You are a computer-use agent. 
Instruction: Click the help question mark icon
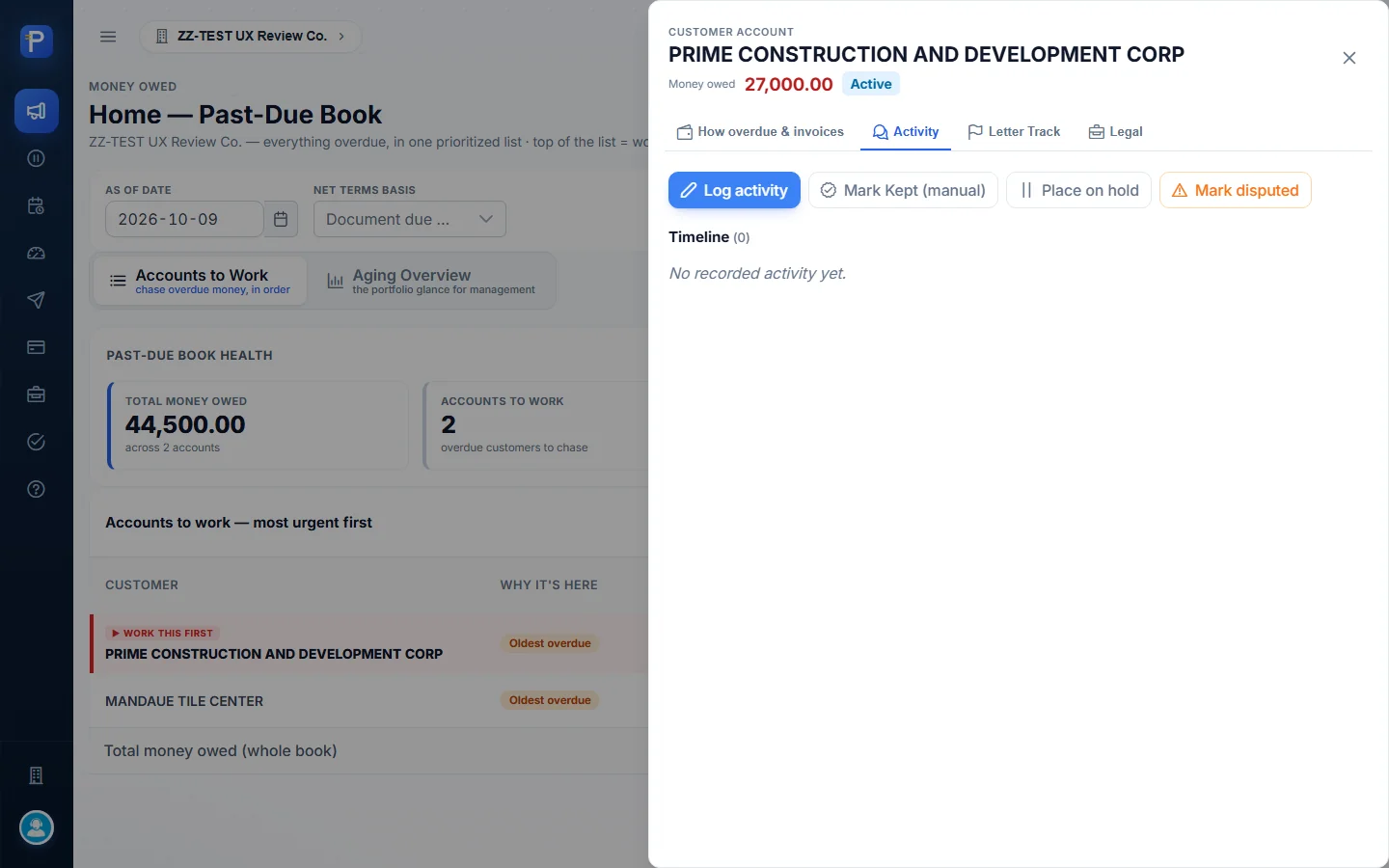pyautogui.click(x=37, y=489)
